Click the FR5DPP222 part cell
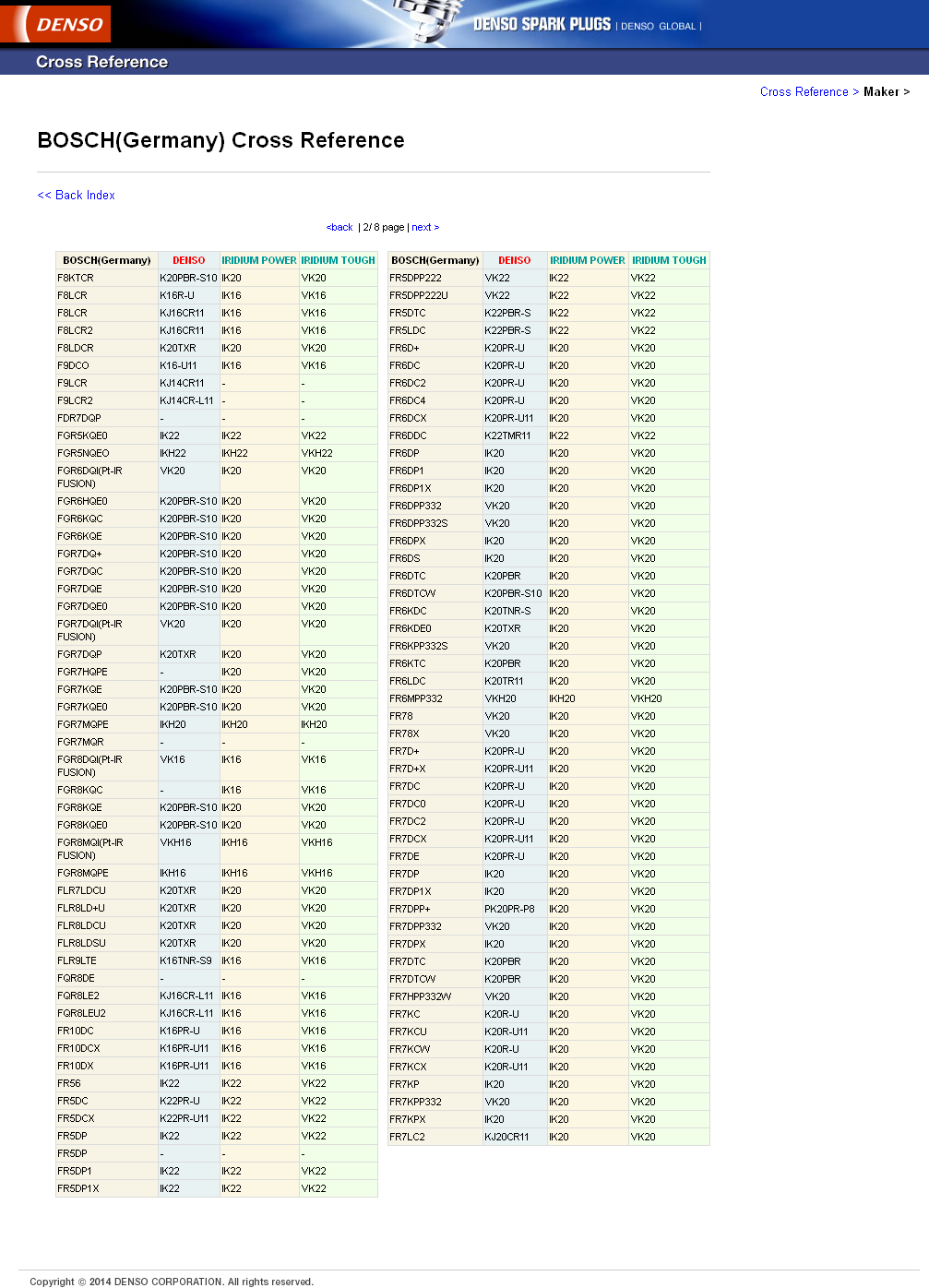The image size is (929, 1288). [x=415, y=278]
